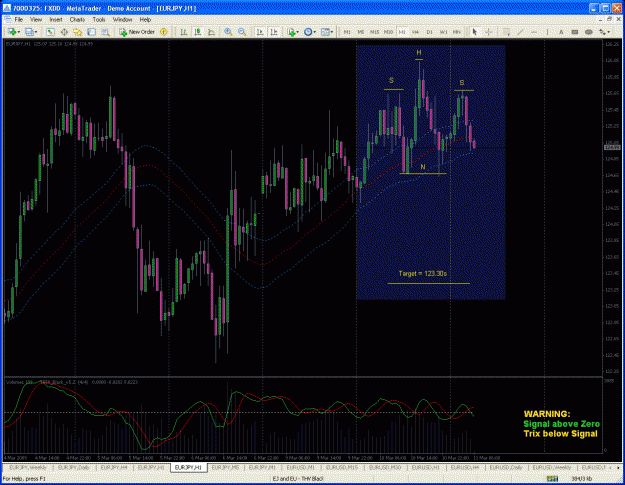Show the Data Window panel icon
625x485 pixels.
(64, 32)
